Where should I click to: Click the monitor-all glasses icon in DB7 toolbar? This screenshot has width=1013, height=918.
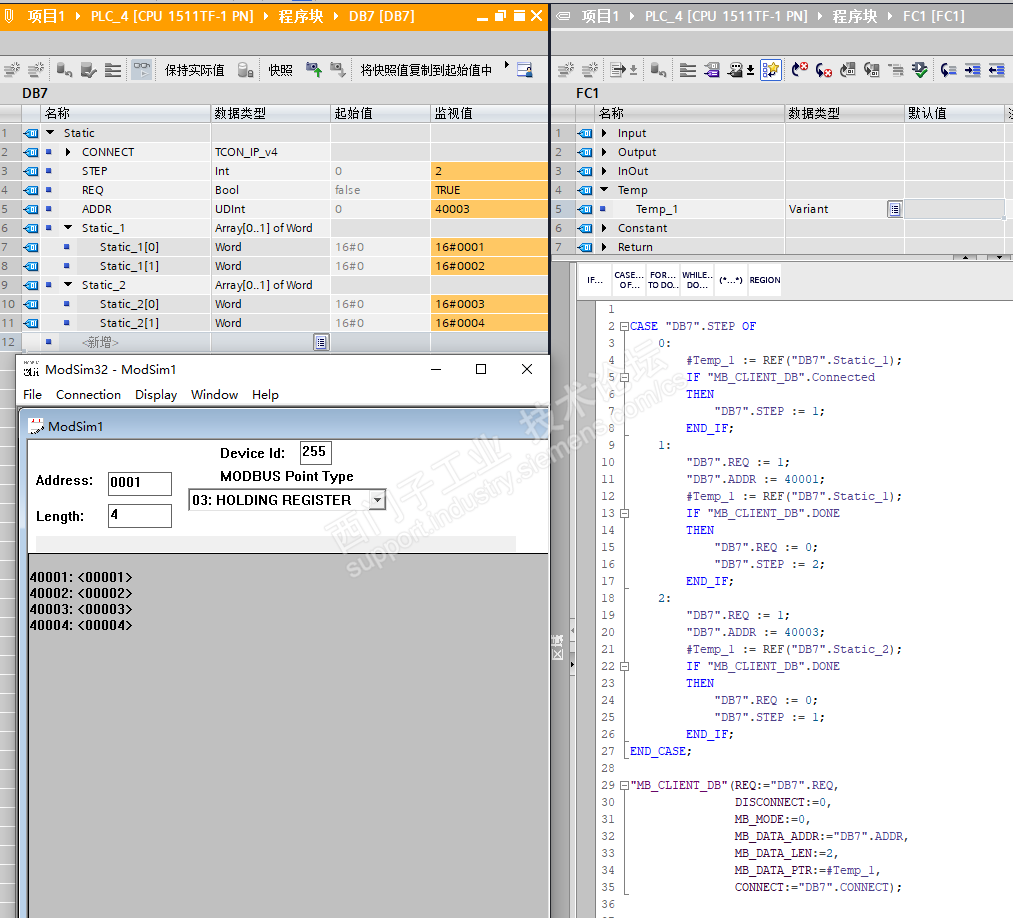click(x=142, y=70)
